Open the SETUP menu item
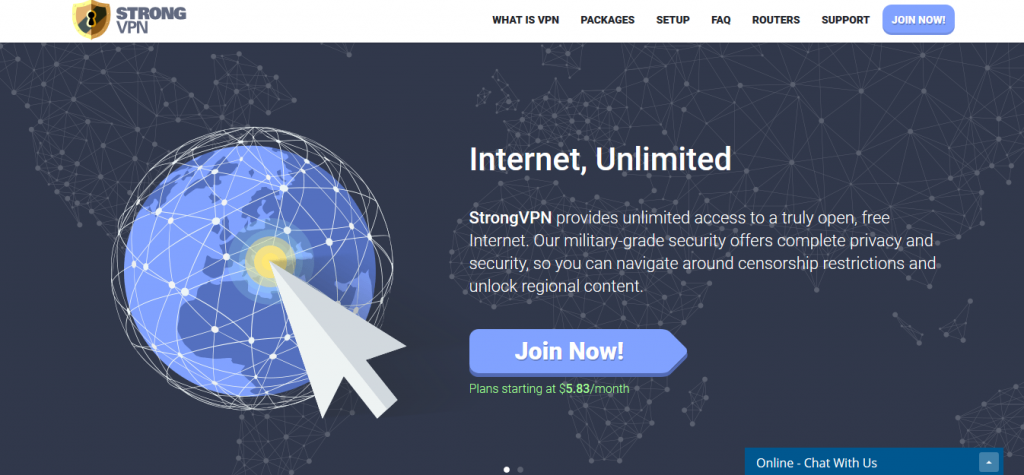 [673, 20]
